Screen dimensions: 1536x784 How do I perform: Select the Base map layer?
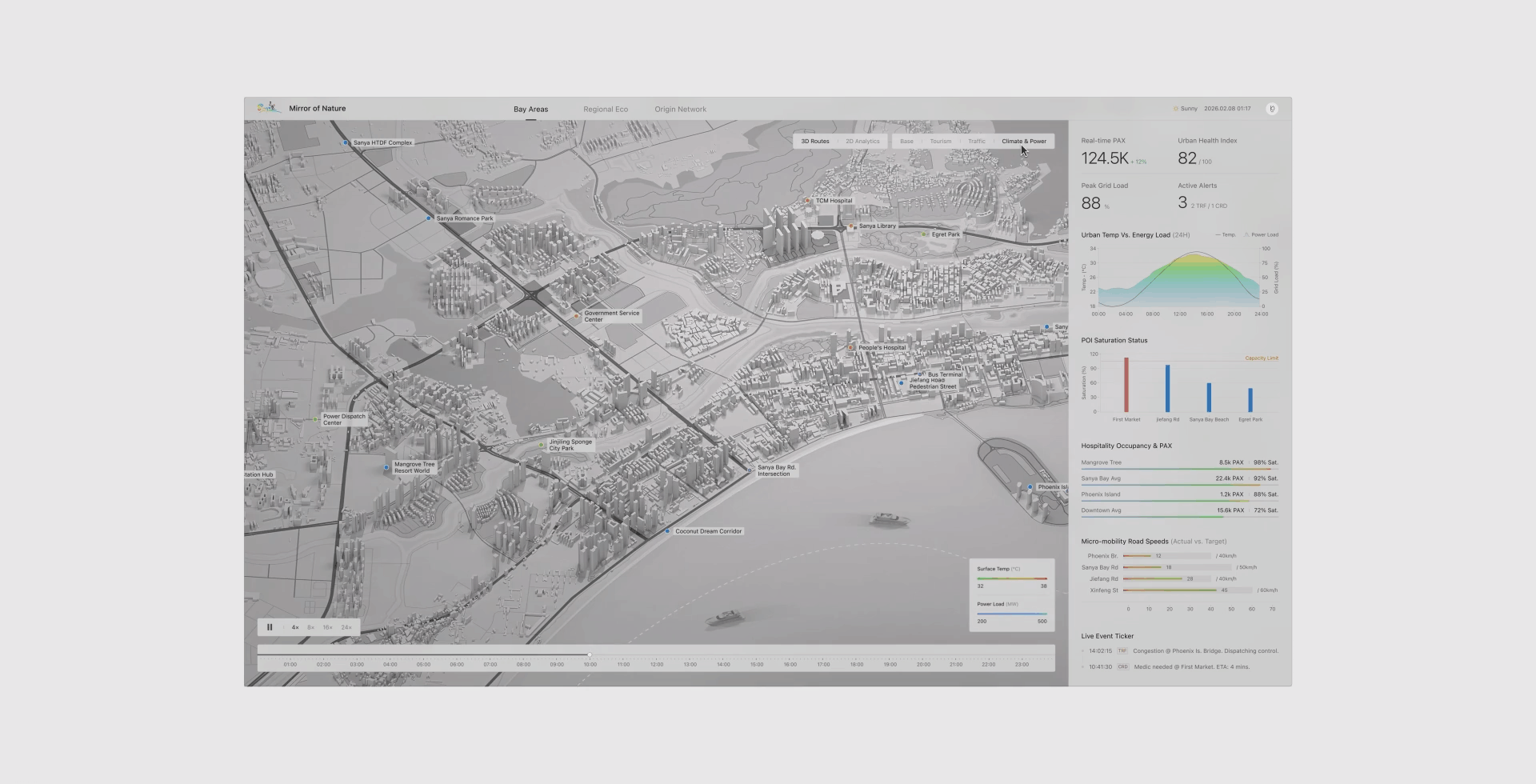tap(906, 142)
